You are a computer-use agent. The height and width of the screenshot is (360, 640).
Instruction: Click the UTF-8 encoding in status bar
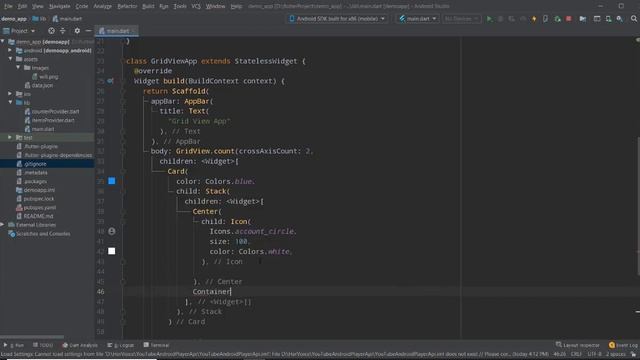point(594,354)
